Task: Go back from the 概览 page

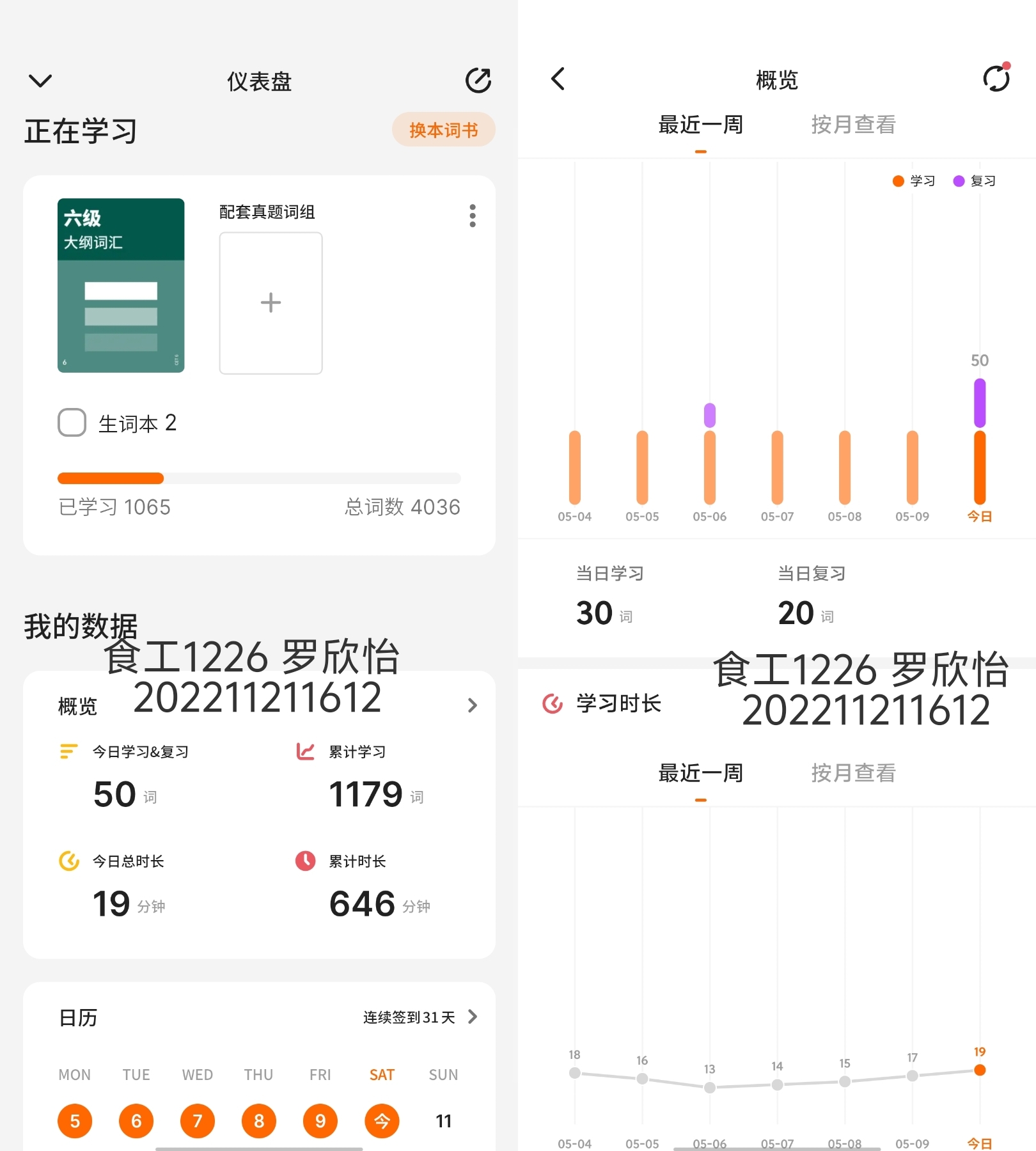Action: coord(558,79)
